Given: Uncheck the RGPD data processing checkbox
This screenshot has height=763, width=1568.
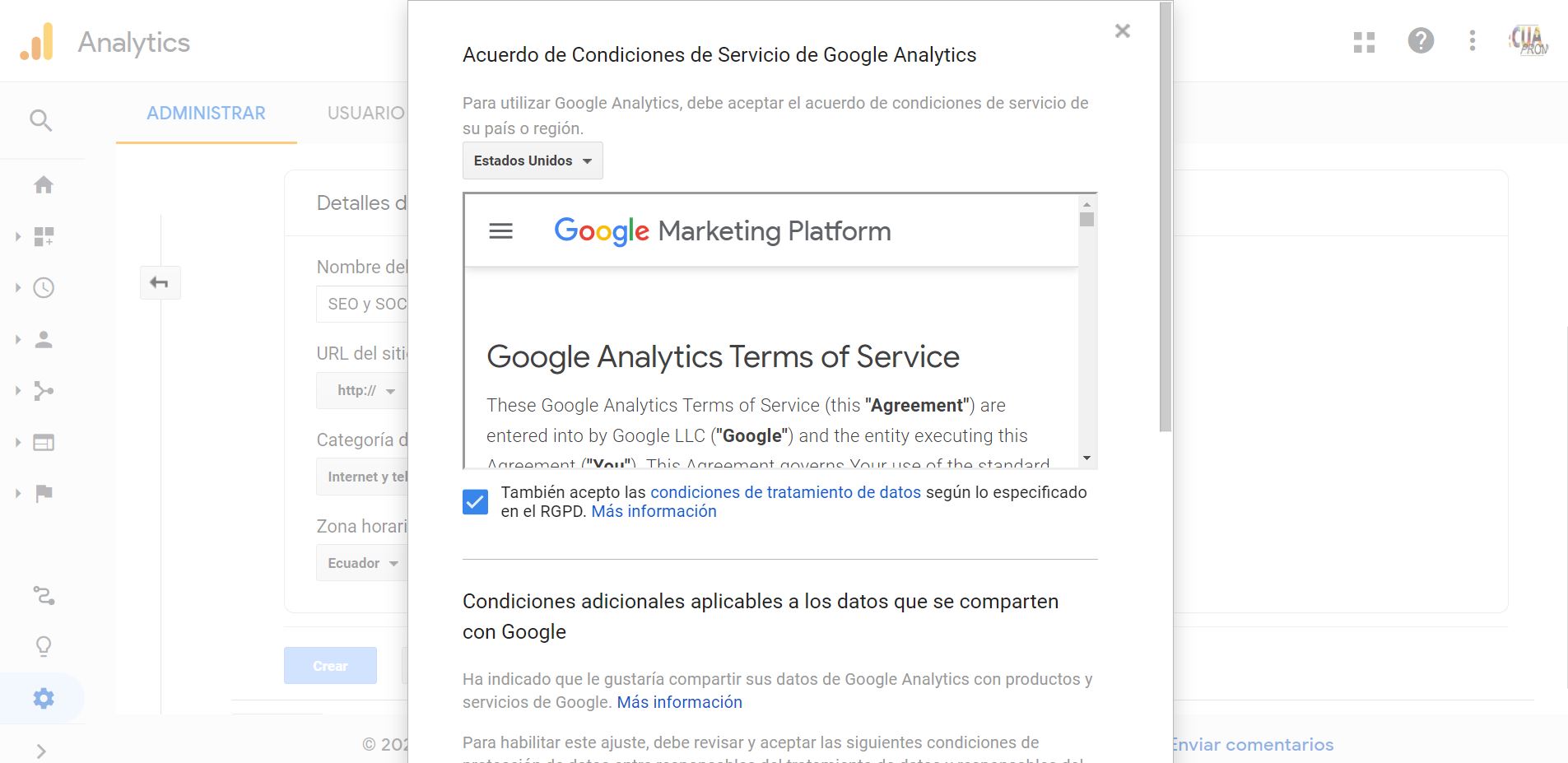Looking at the screenshot, I should click(x=475, y=501).
